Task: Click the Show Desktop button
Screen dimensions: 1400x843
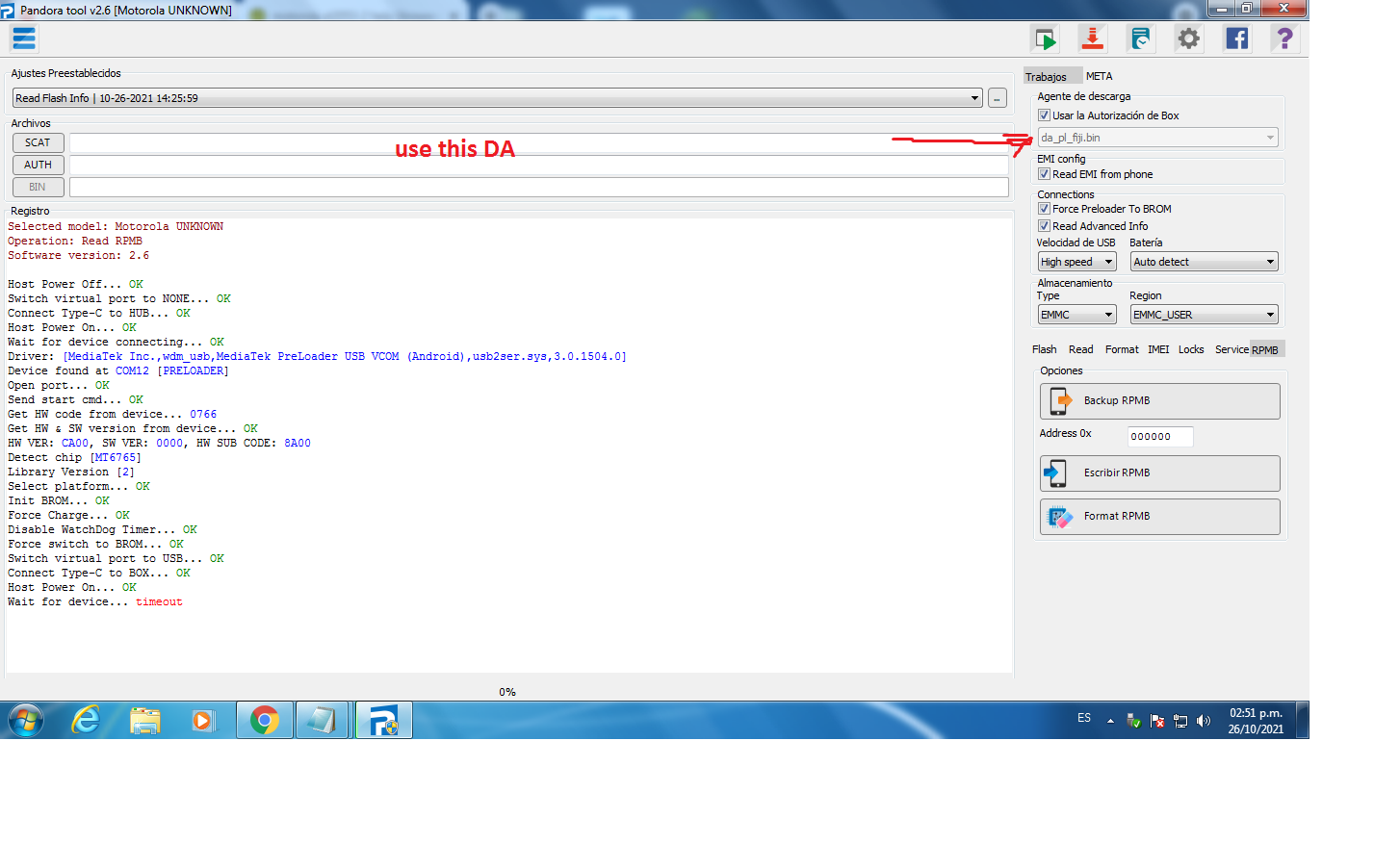Action: (1302, 720)
